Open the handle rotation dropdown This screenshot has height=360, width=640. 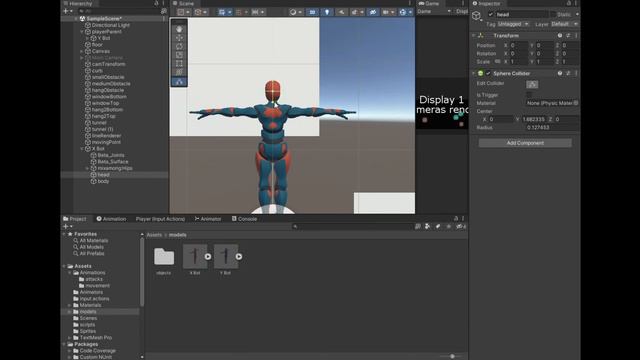(201, 12)
